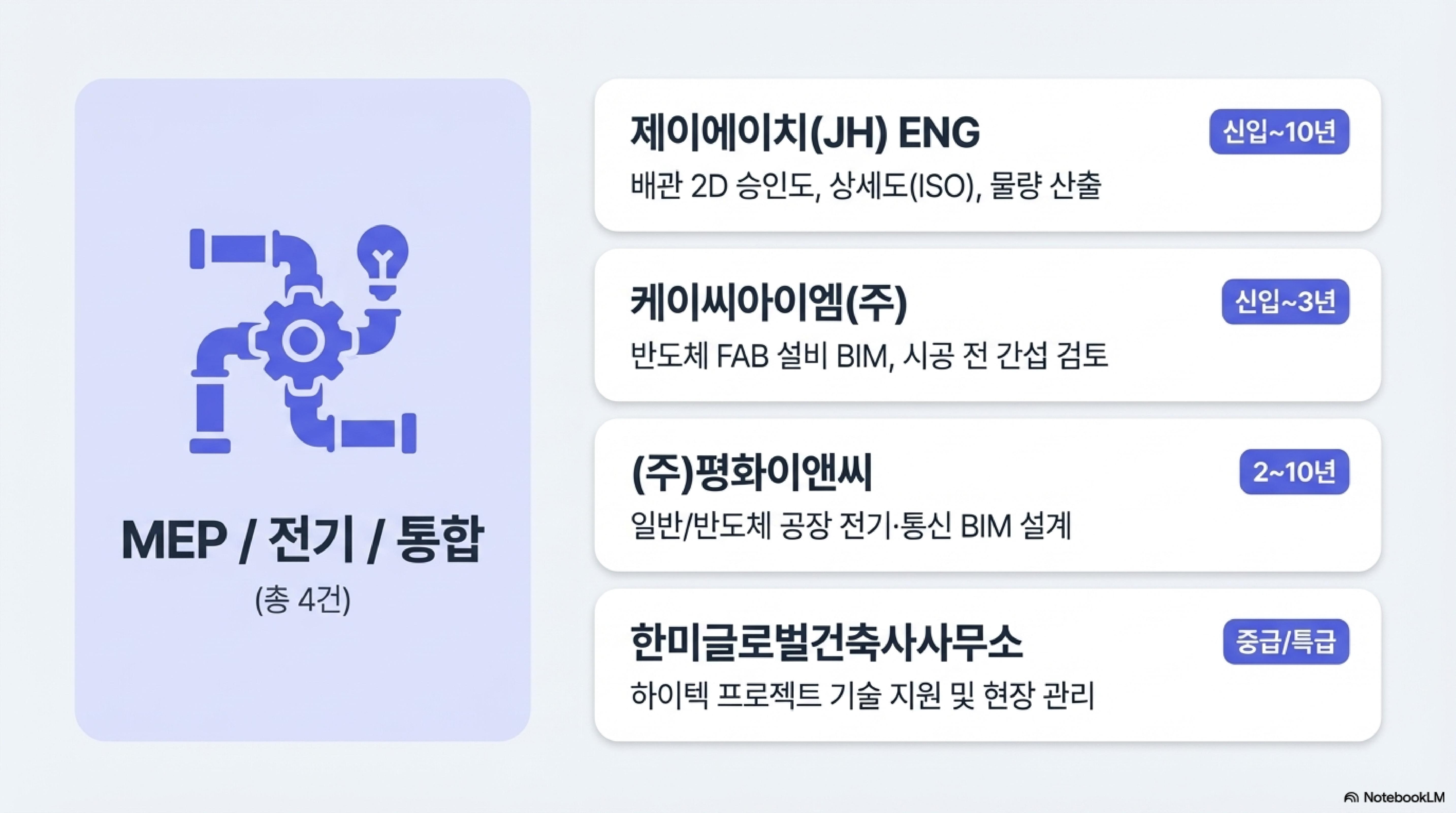Open the 제이에이치(JH) ENG title
Viewport: 1456px width, 813px height.
(x=805, y=133)
